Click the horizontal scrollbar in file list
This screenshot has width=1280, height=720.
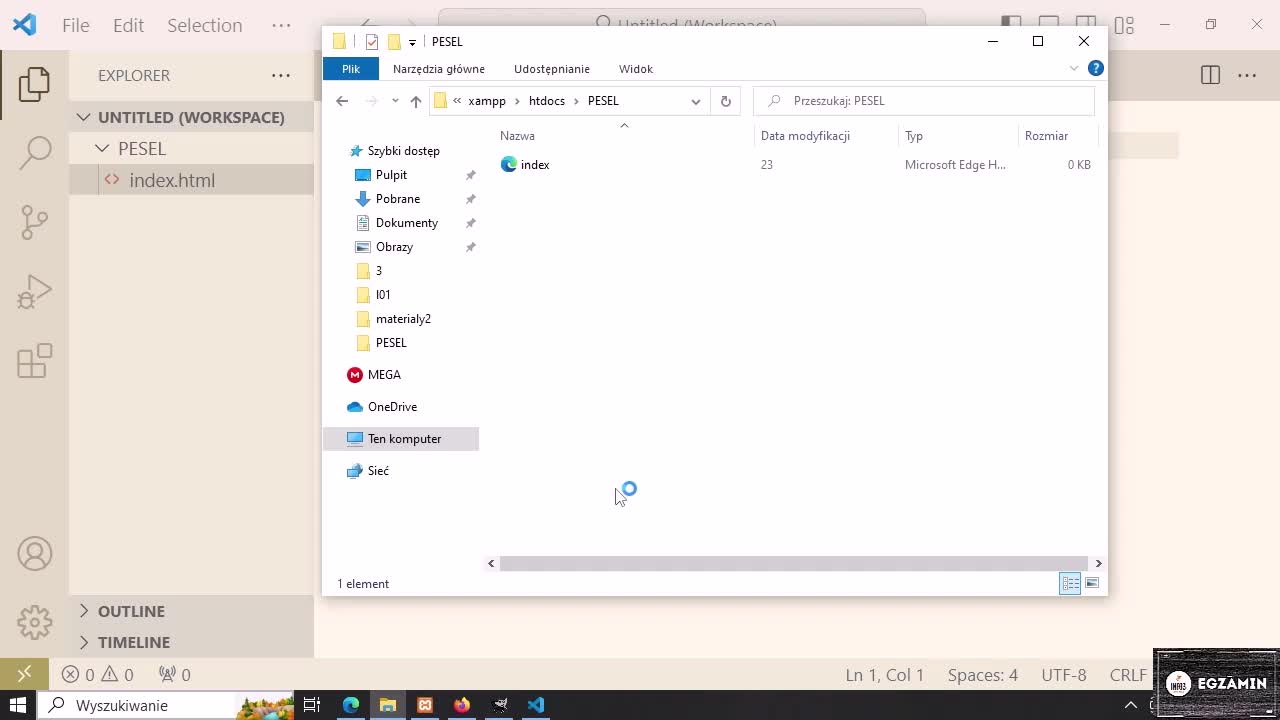(x=794, y=564)
